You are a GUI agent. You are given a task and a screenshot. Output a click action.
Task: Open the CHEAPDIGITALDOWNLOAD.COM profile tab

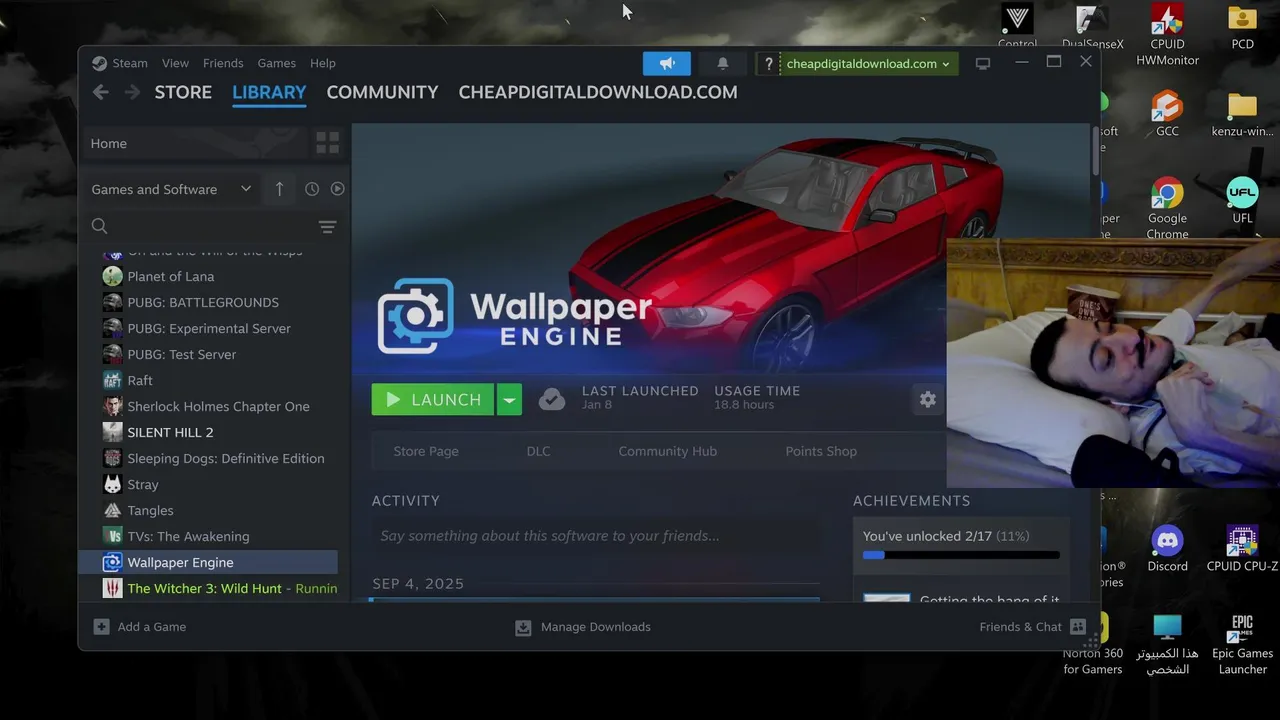pos(598,92)
